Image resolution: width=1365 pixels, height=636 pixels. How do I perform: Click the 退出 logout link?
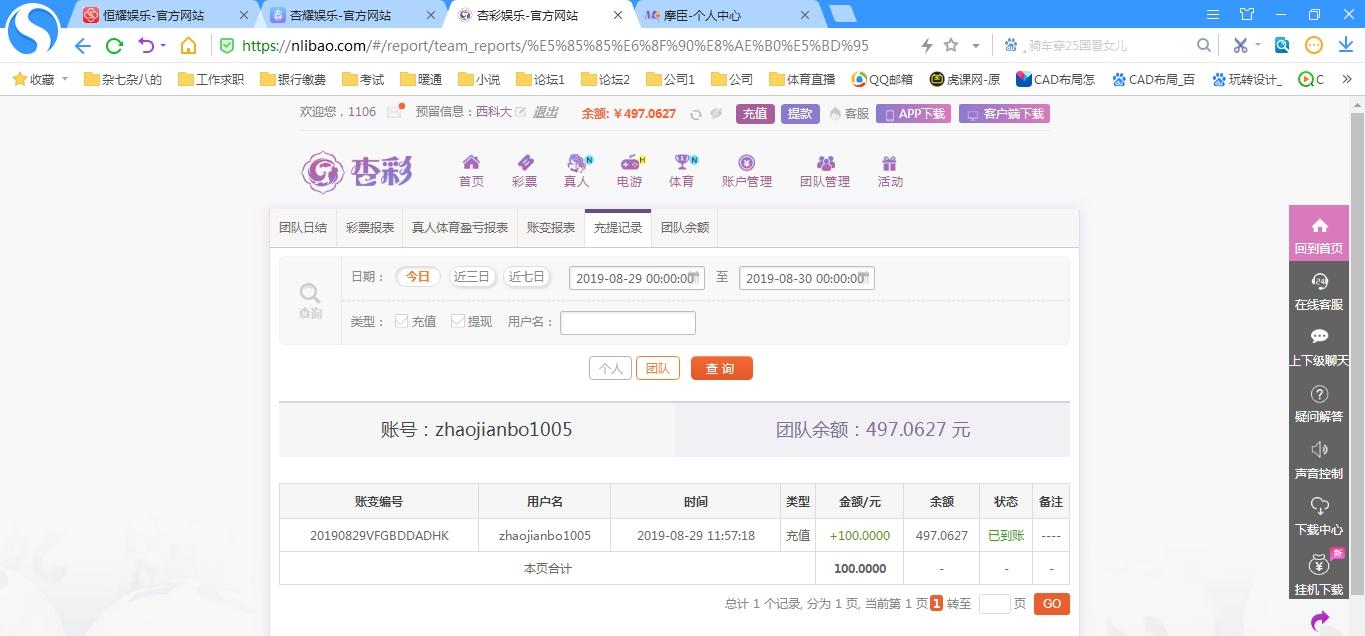(x=545, y=112)
